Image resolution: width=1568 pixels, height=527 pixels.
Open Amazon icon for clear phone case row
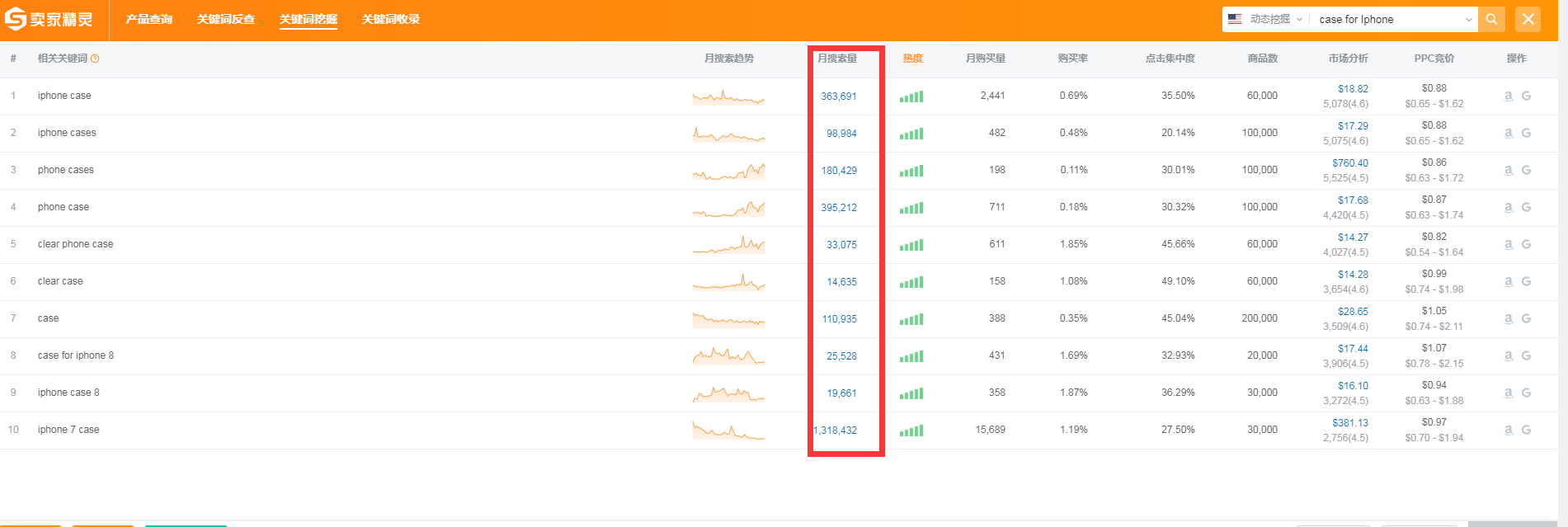pyautogui.click(x=1509, y=244)
